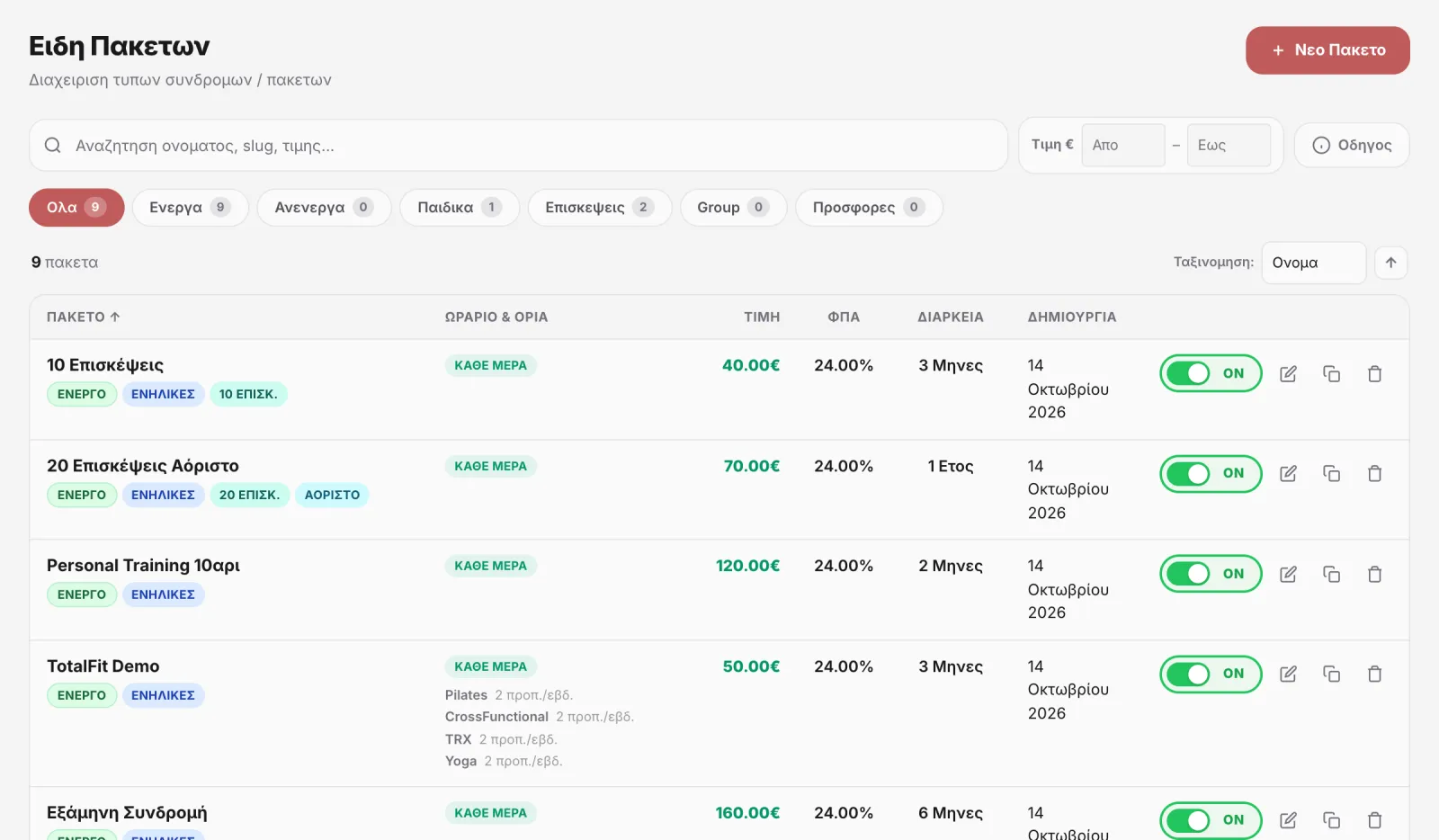Viewport: 1439px width, 840px height.
Task: Delete the Εξάμηνη Συνδρομή package
Action: (1374, 820)
